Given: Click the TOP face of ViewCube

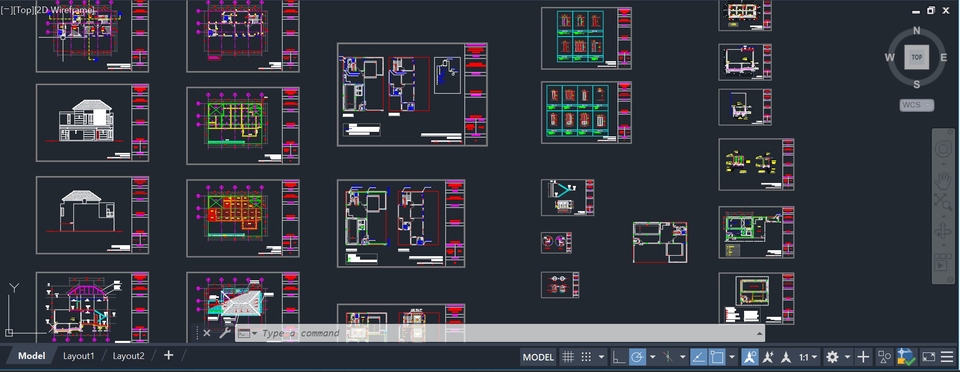Looking at the screenshot, I should click(917, 57).
